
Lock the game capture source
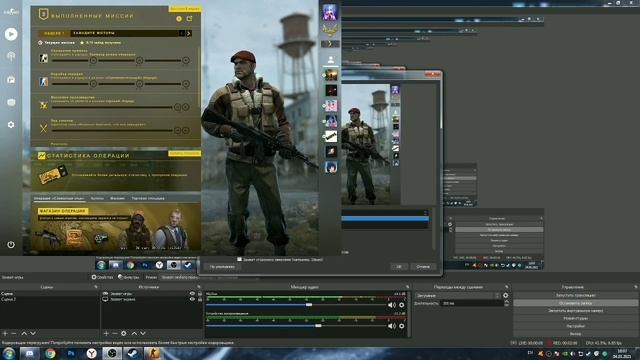[x=200, y=293]
